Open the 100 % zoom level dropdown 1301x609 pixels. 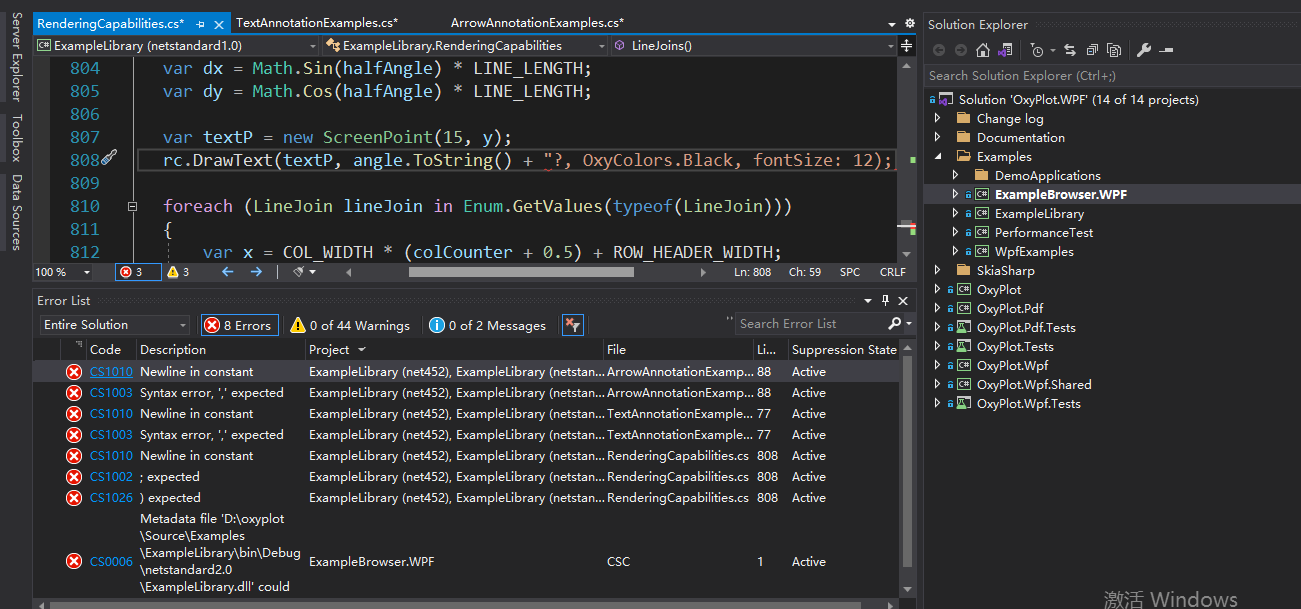[64, 272]
